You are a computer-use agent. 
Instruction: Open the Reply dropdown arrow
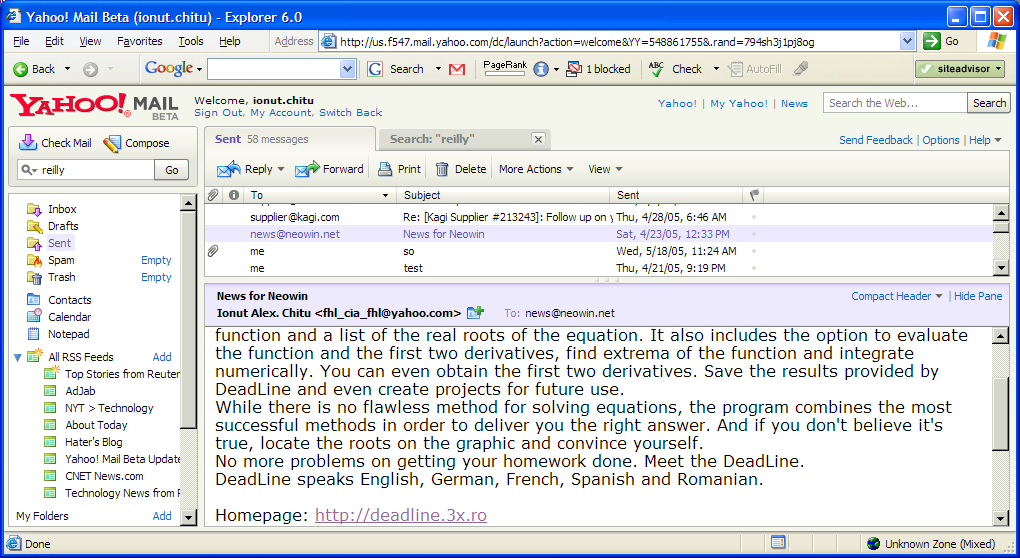(281, 169)
